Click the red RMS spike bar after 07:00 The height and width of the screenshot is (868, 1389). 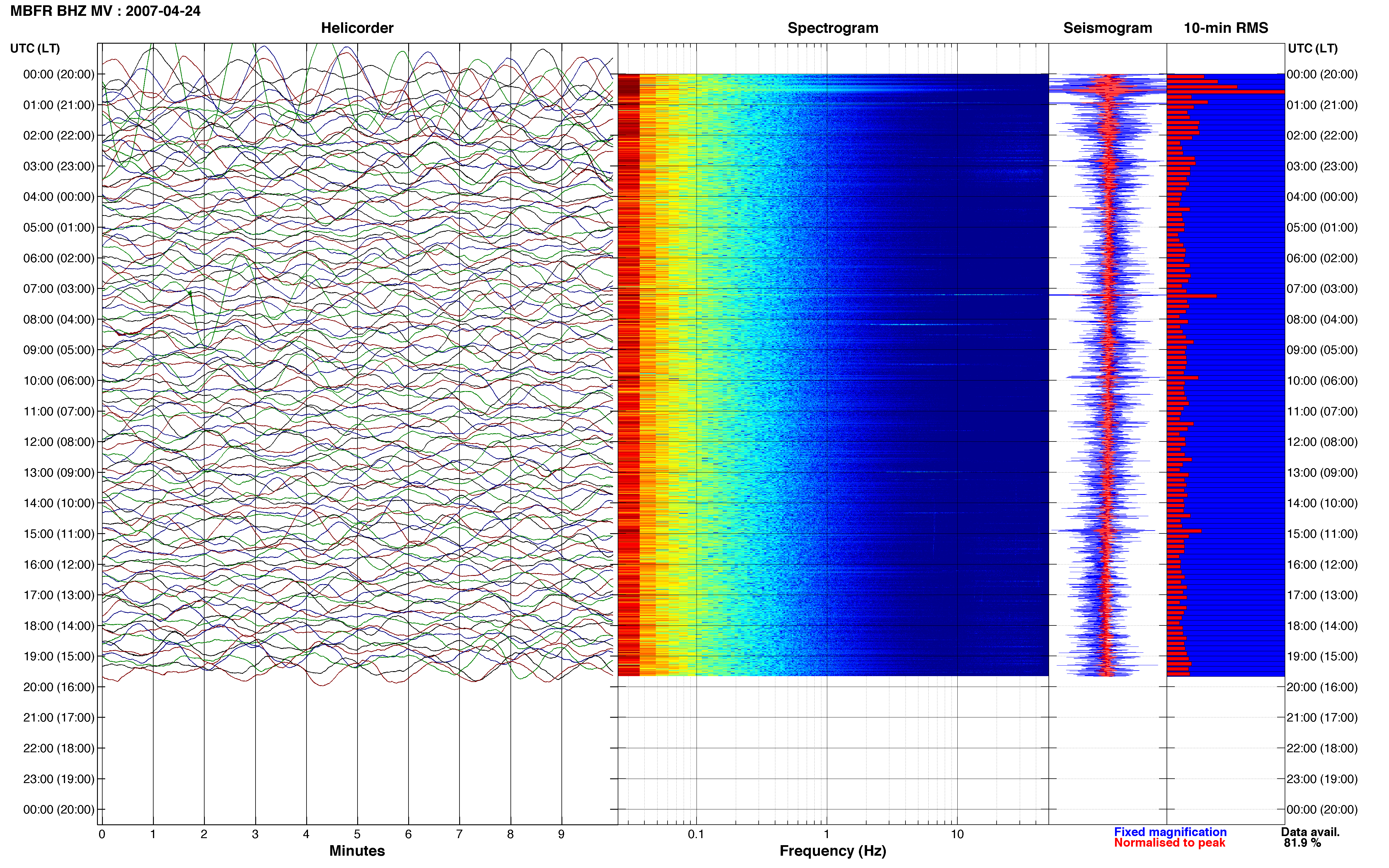click(x=1192, y=296)
